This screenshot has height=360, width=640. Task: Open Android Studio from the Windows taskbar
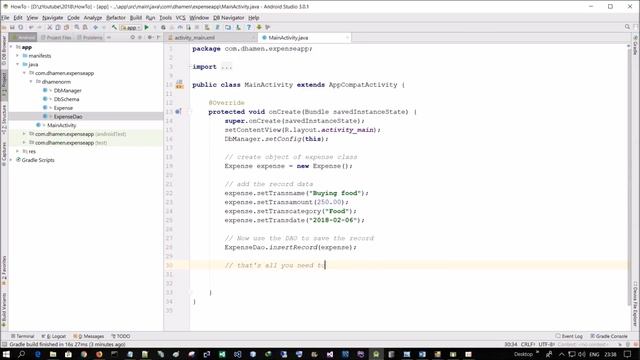pos(376,354)
